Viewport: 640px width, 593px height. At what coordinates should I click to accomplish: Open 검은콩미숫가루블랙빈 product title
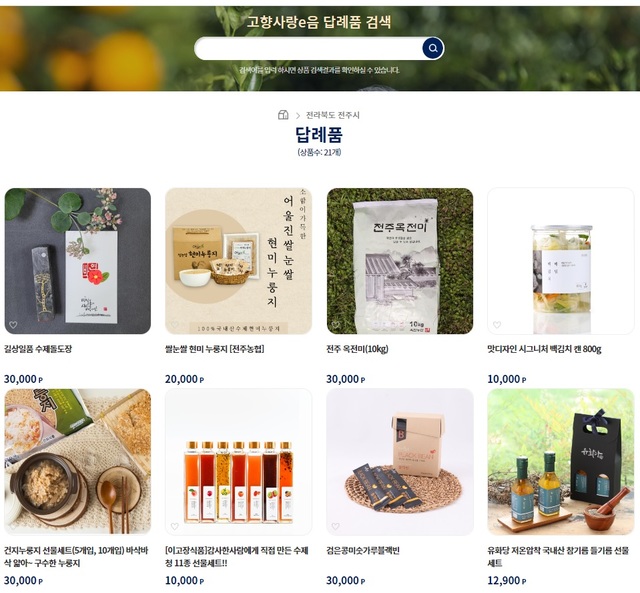pos(363,551)
